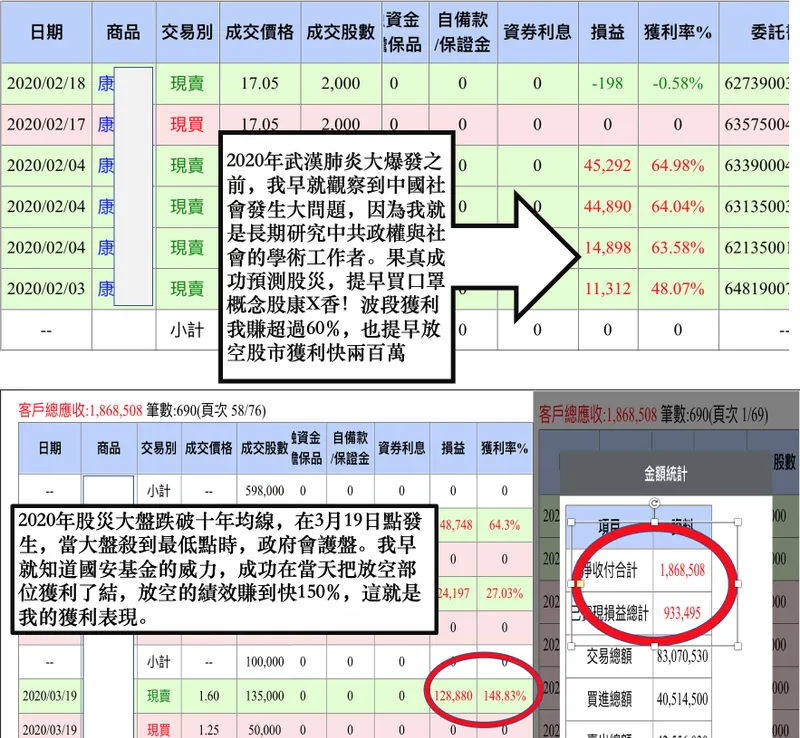Screen dimensions: 800x738
Task: Click the right-middle selection handle of the ellipse
Action: [x=738, y=583]
